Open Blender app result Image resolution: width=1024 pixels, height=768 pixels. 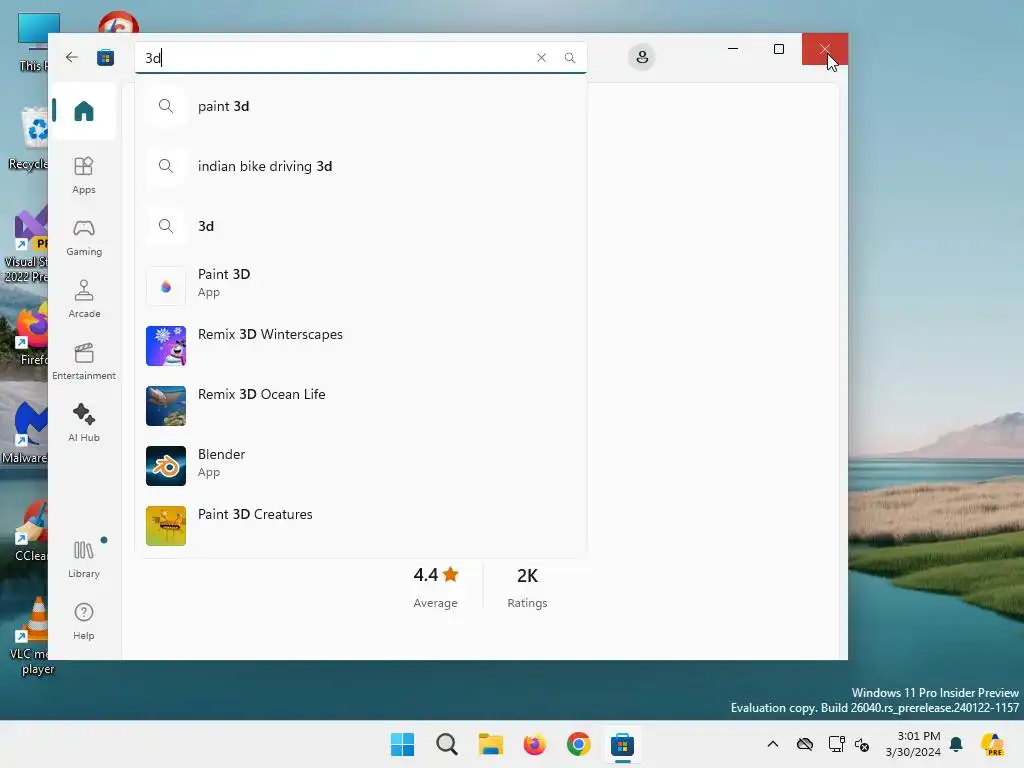[x=360, y=466]
